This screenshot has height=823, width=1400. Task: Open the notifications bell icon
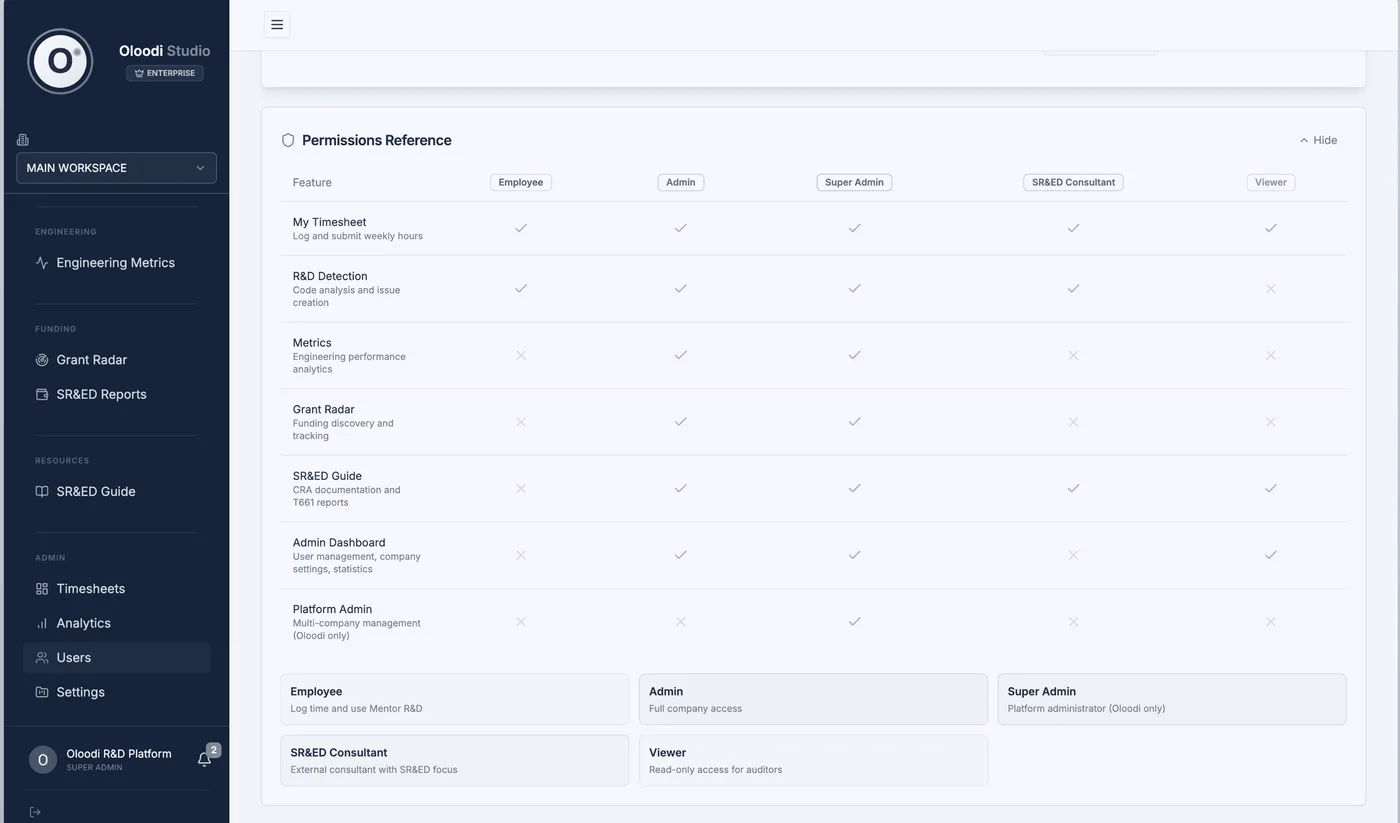coord(204,760)
